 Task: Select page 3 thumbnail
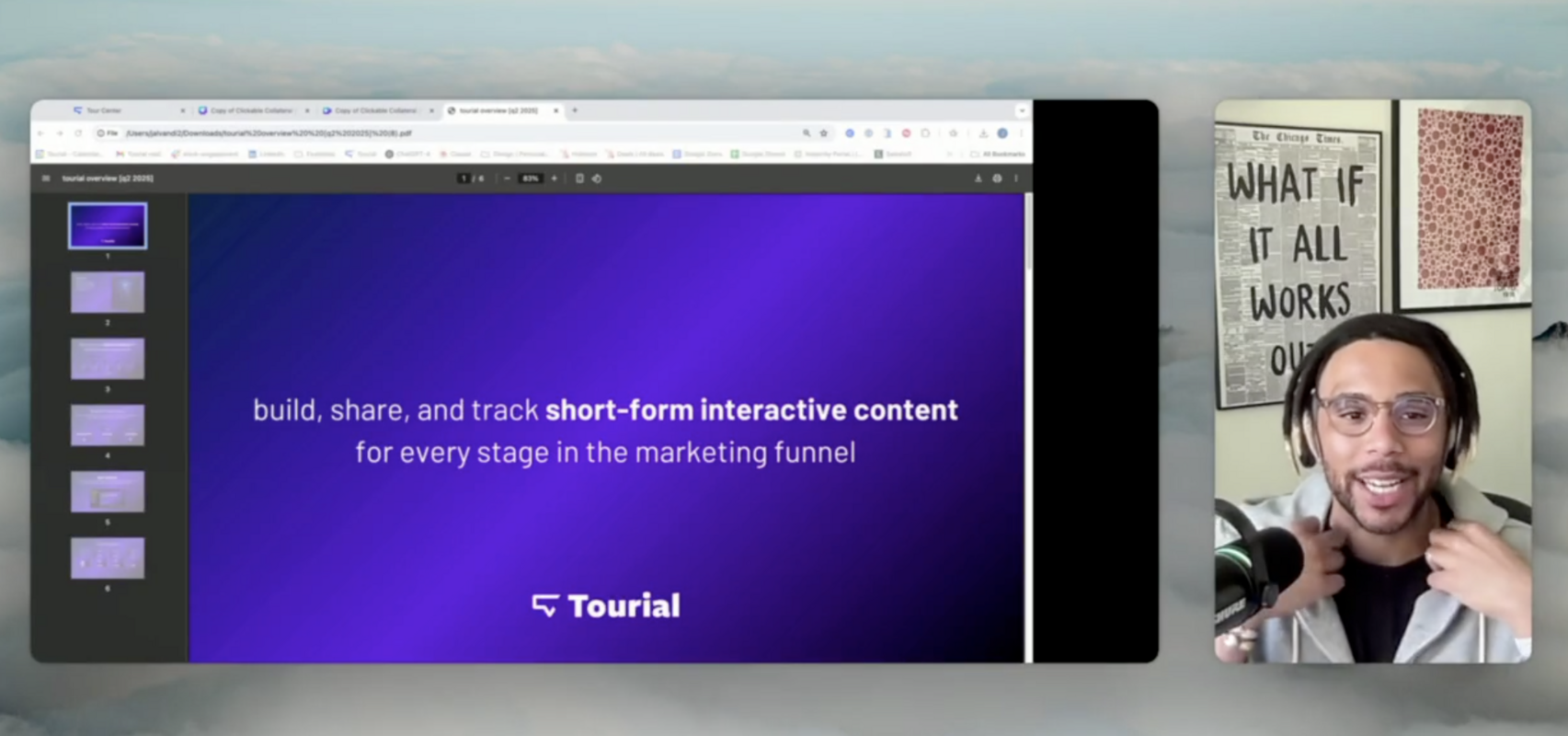(x=108, y=359)
